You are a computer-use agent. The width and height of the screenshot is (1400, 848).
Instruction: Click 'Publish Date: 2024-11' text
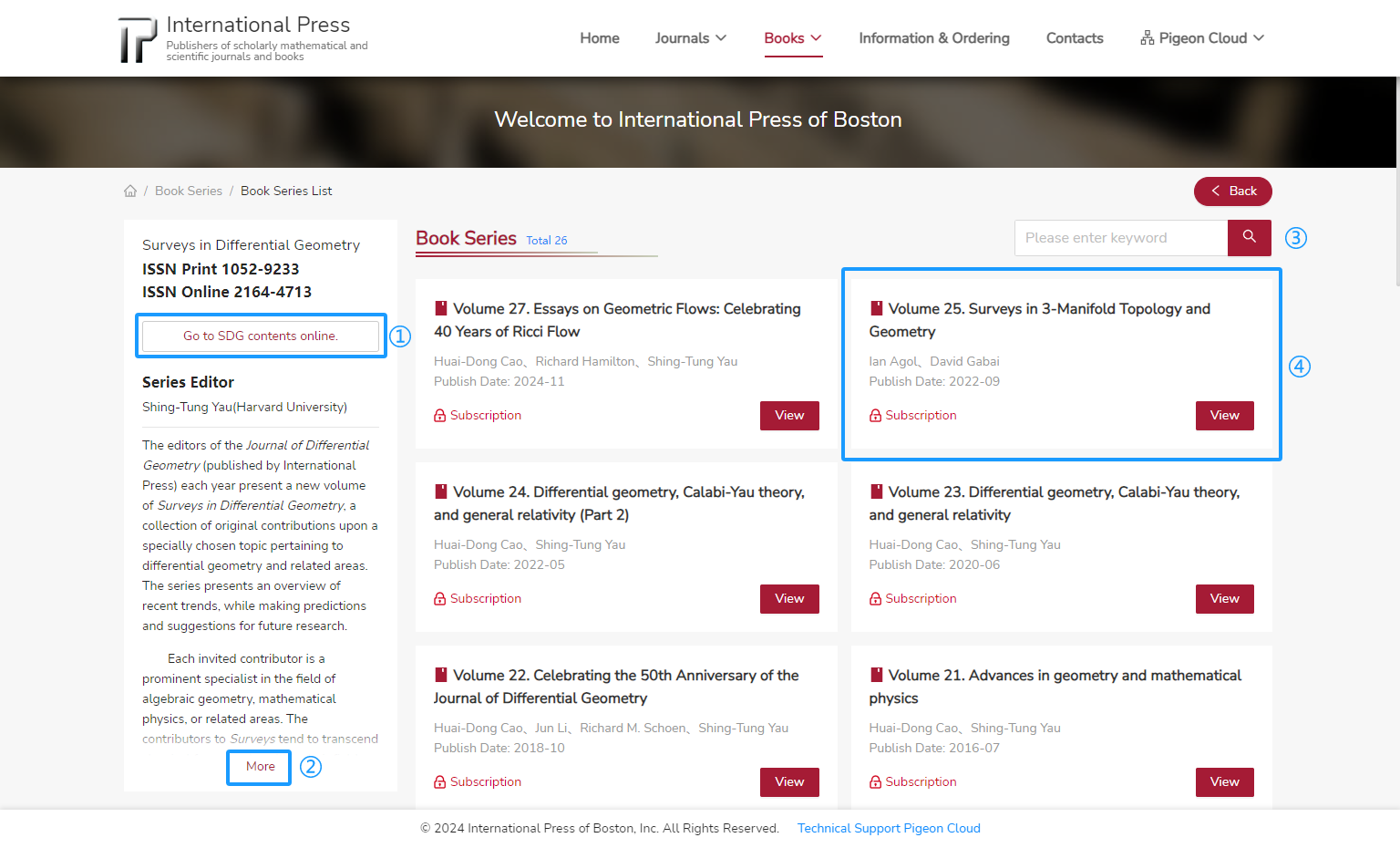point(499,381)
